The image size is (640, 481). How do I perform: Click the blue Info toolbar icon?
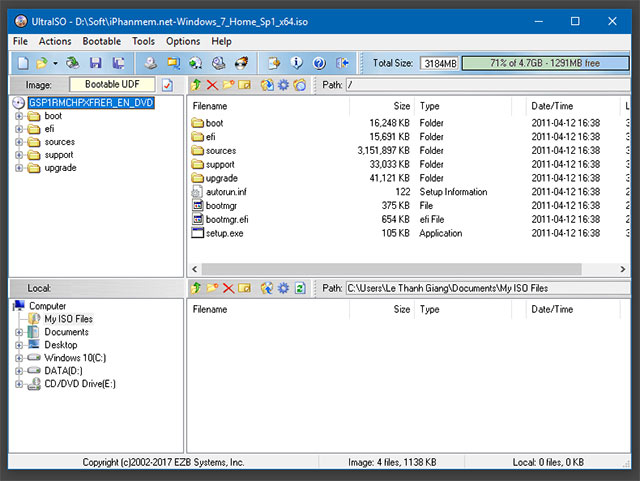(x=296, y=63)
